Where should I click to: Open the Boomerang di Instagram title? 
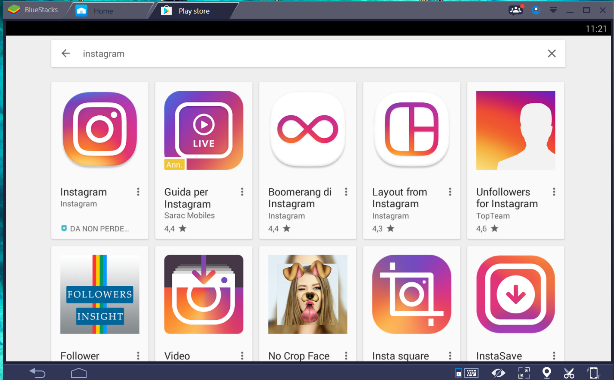pos(300,198)
